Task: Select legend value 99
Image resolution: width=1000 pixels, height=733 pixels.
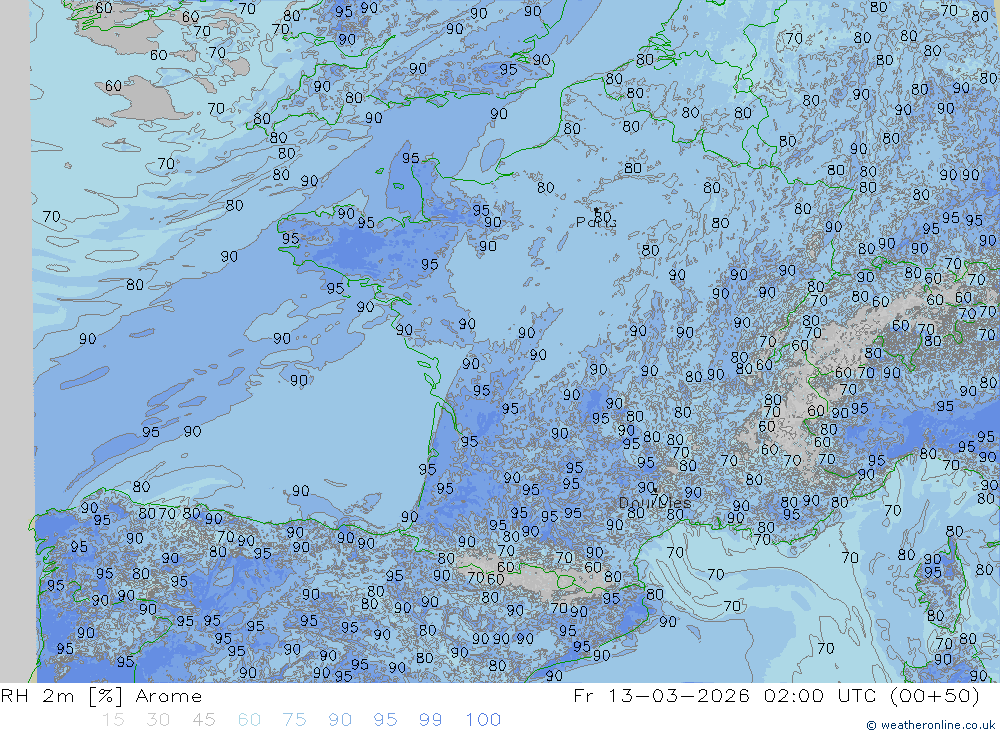Action: coord(430,720)
